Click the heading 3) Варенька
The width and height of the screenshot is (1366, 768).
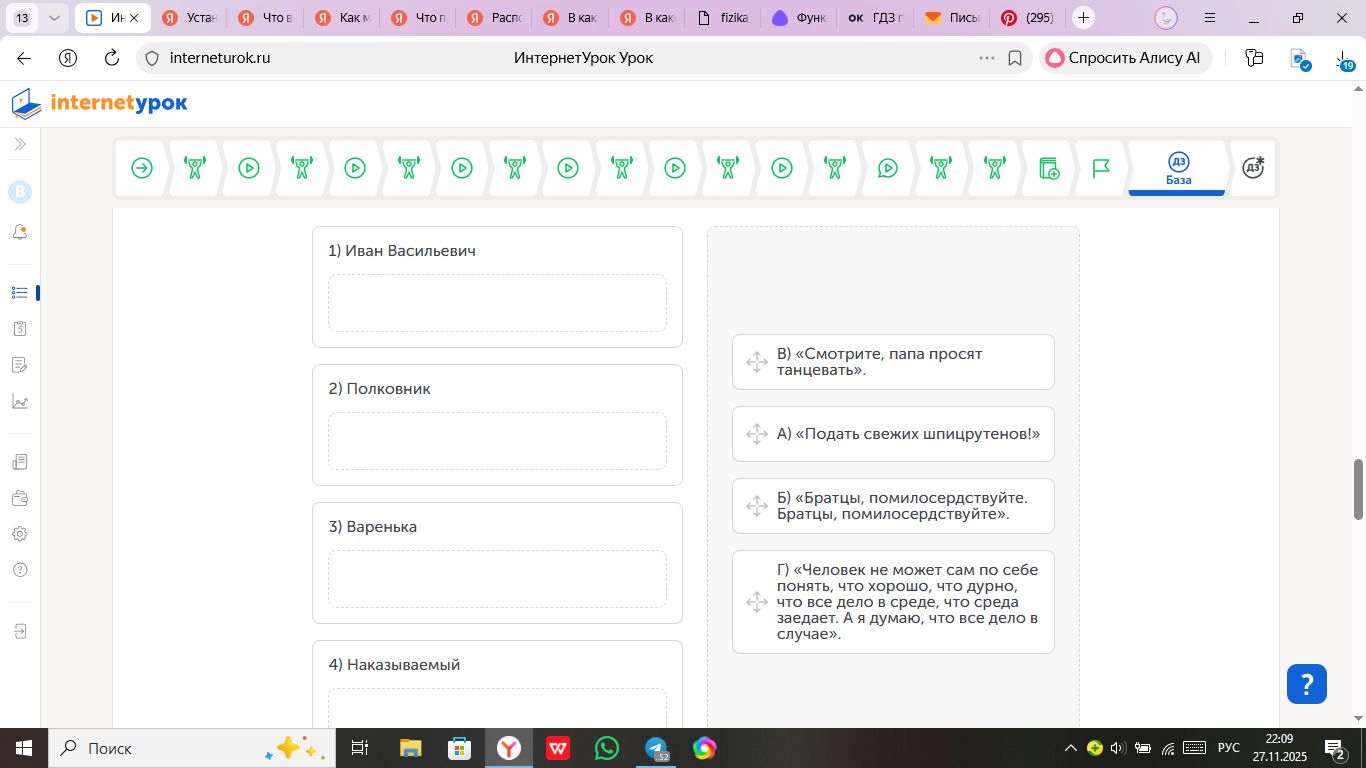click(372, 527)
